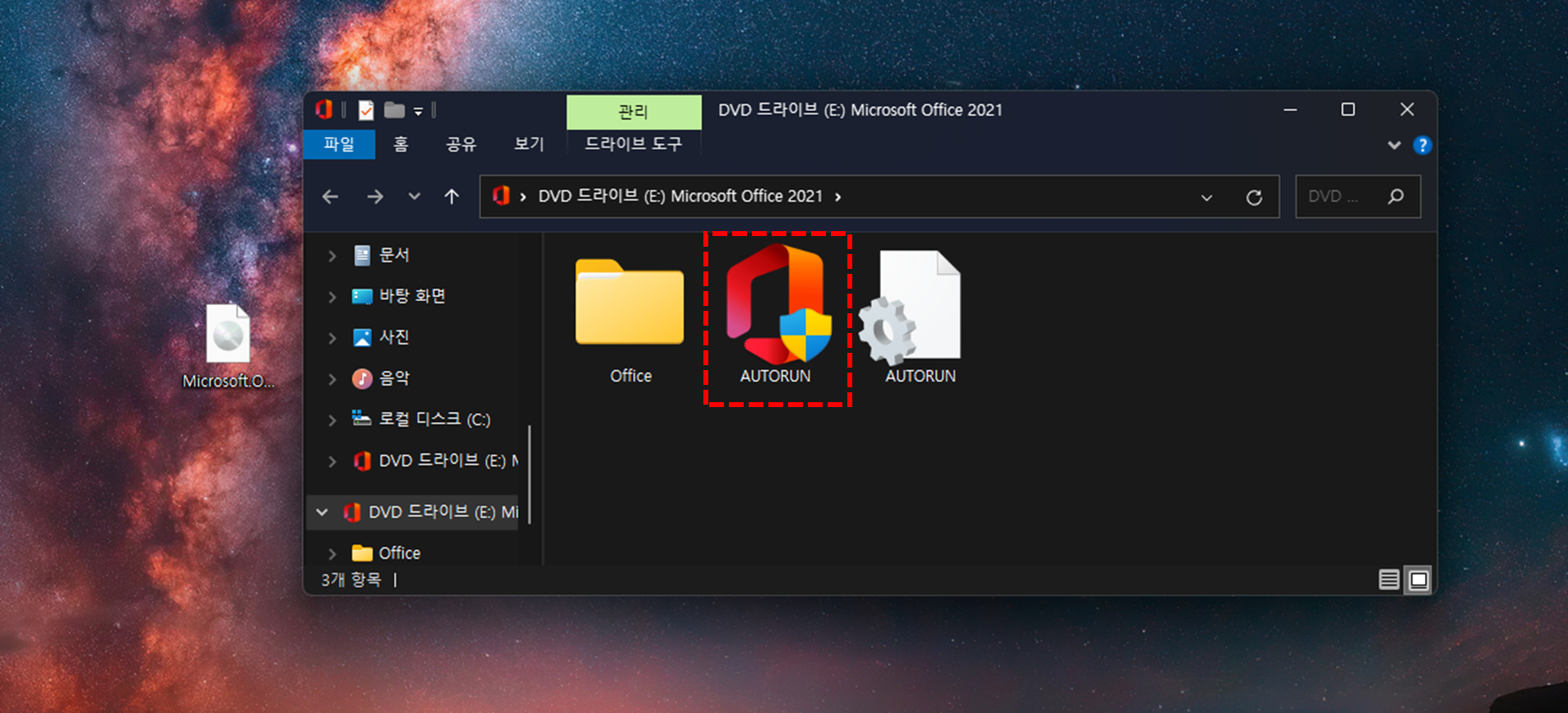Screen dimensions: 1568x713
Task: Select the highlighted DVD 드라이브 (E:) Mi entry
Action: pyautogui.click(x=431, y=512)
